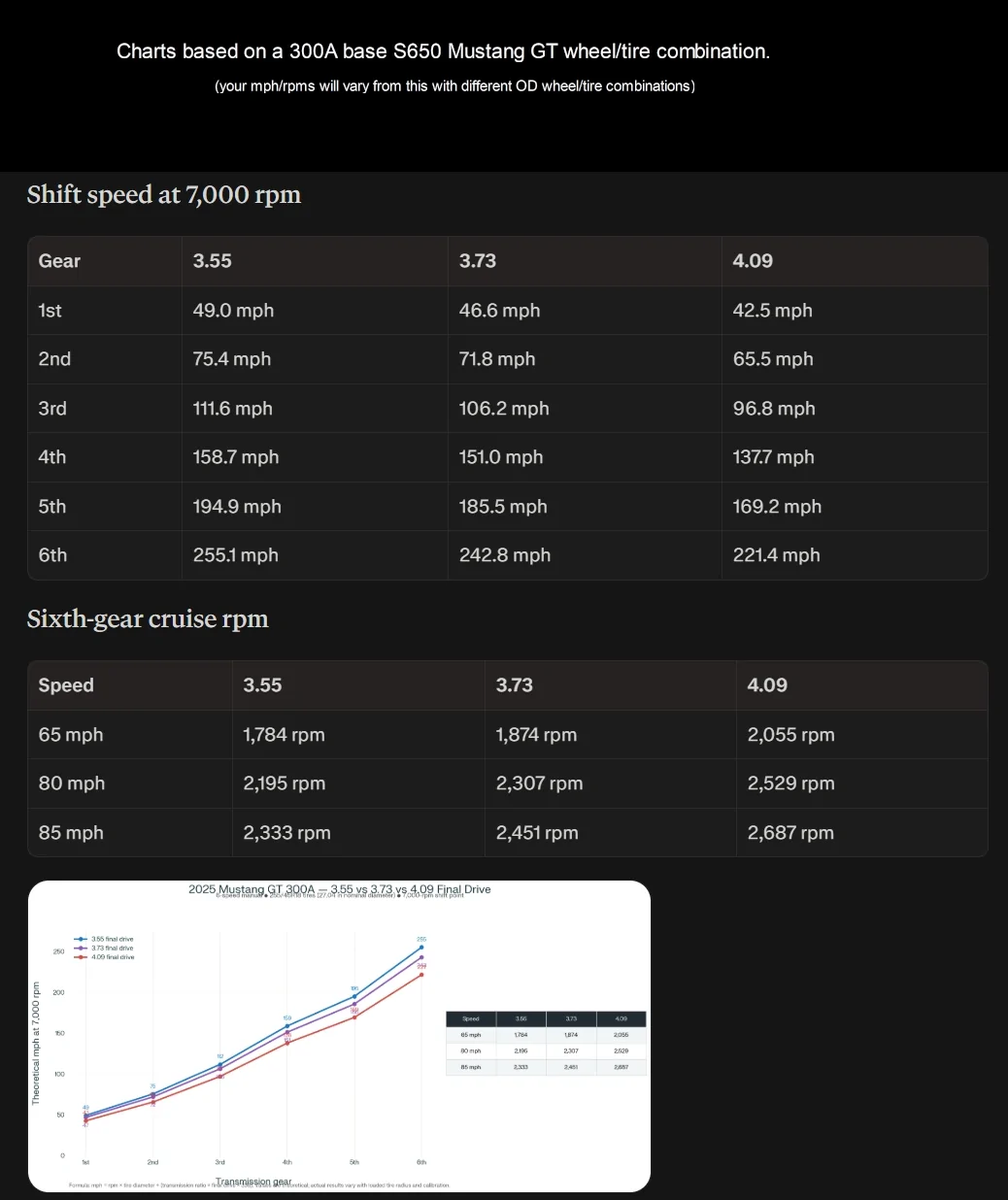Select the 49.0 mph cell in 1st gear row

point(233,311)
